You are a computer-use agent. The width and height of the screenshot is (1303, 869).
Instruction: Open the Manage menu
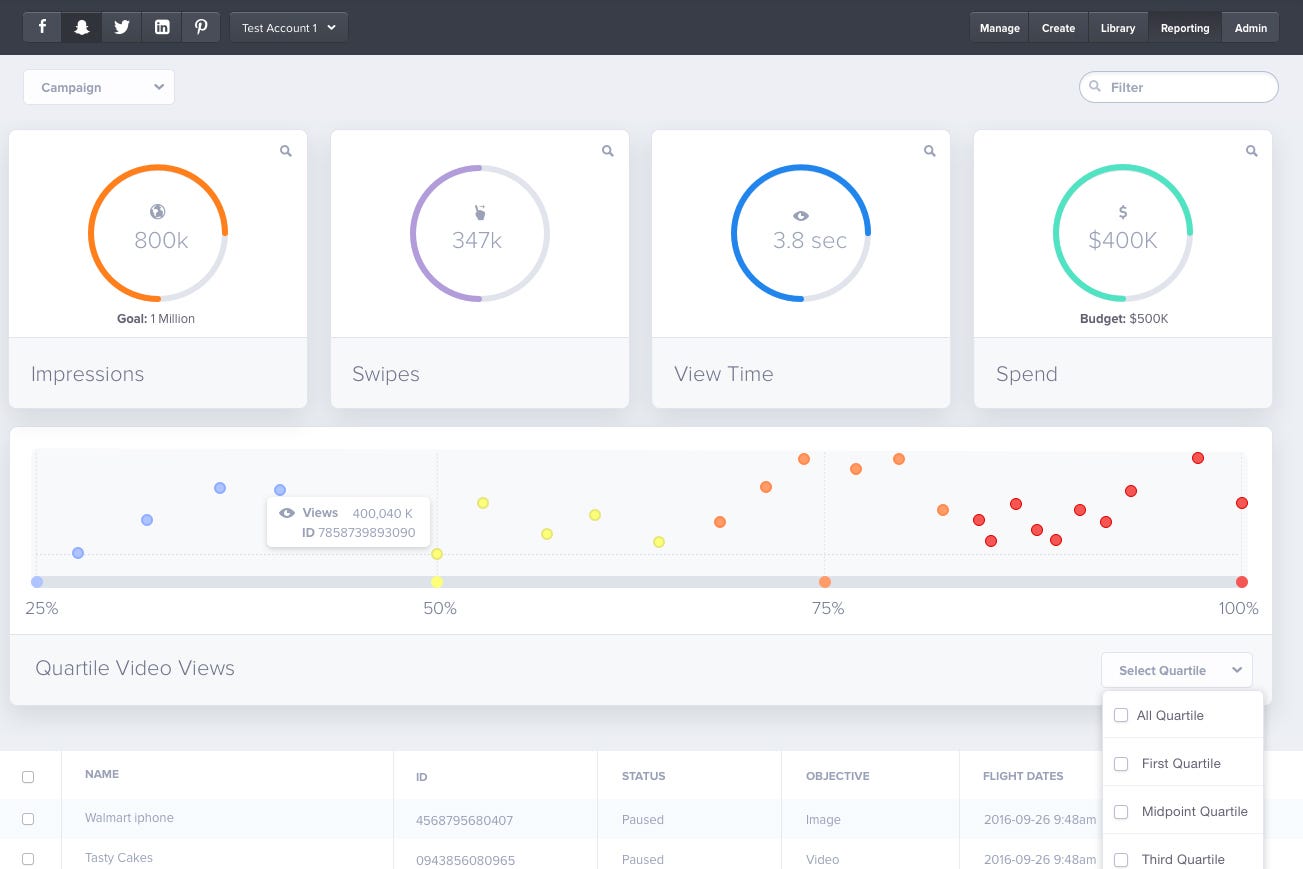[x=999, y=27]
